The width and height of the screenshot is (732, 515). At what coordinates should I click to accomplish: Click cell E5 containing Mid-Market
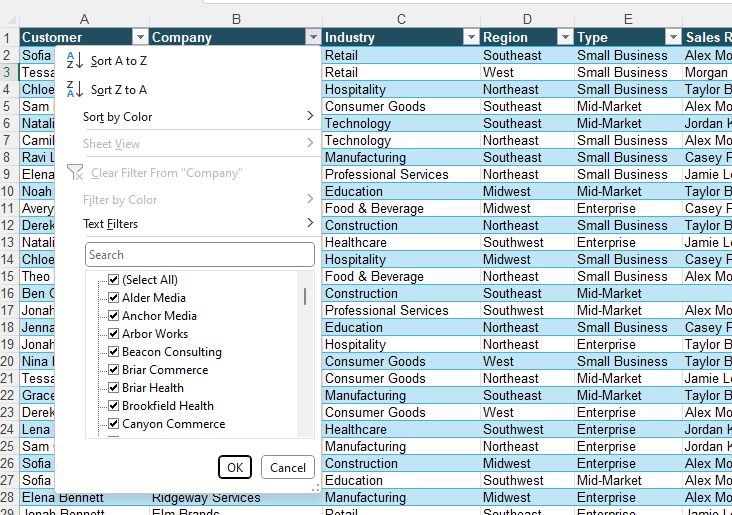click(x=628, y=106)
